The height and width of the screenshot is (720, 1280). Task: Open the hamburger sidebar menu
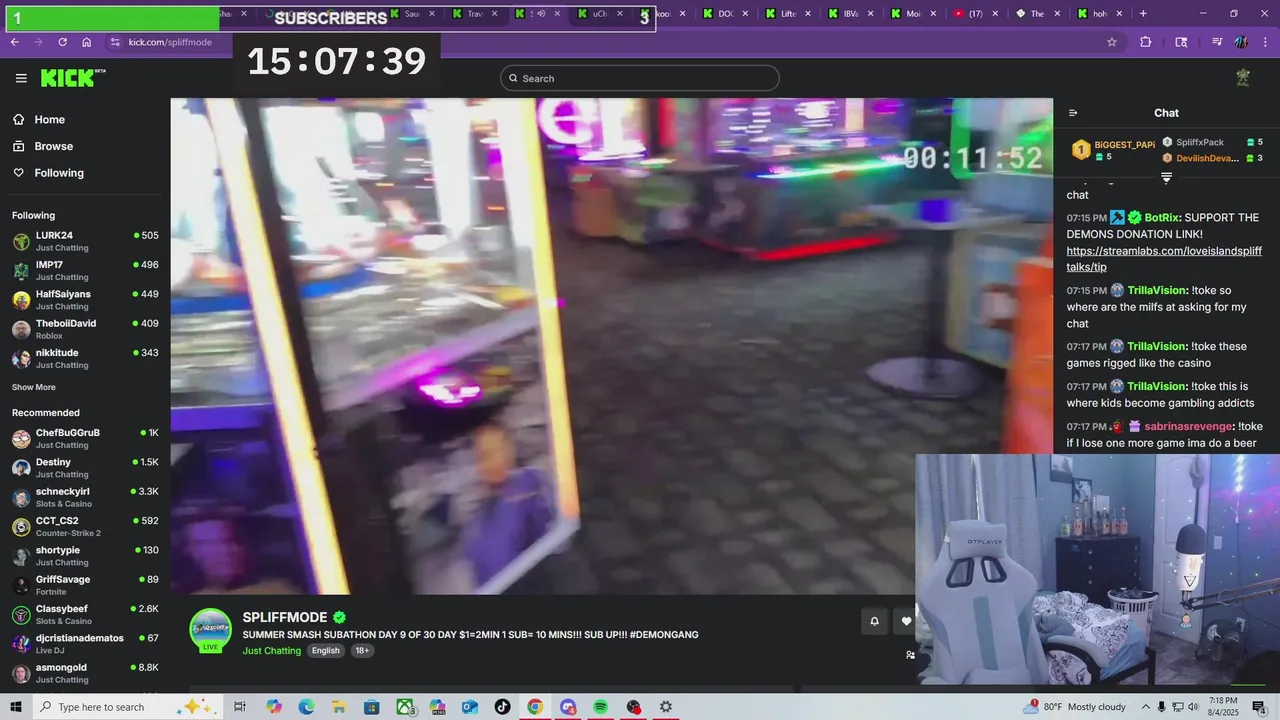point(21,78)
